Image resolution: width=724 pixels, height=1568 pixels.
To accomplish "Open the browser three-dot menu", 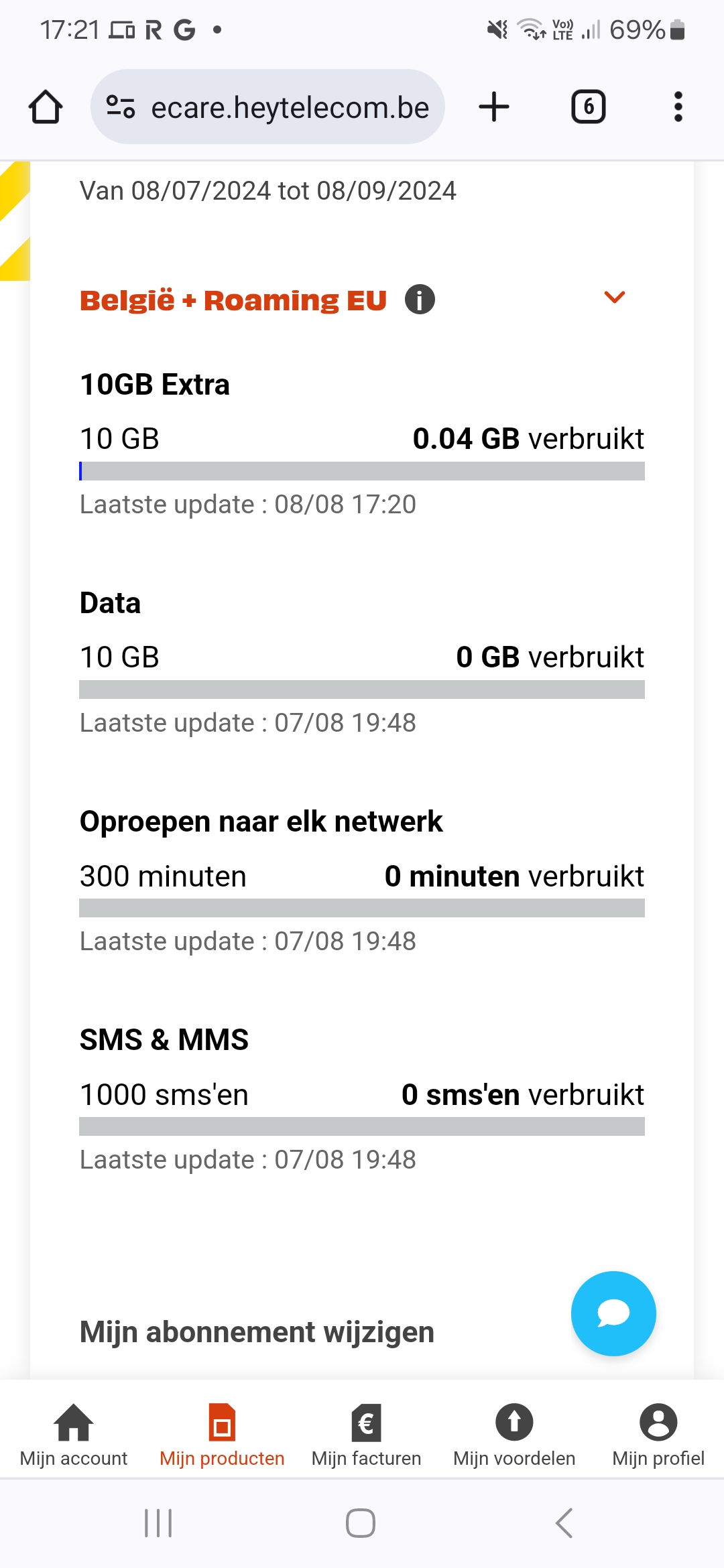I will 678,107.
